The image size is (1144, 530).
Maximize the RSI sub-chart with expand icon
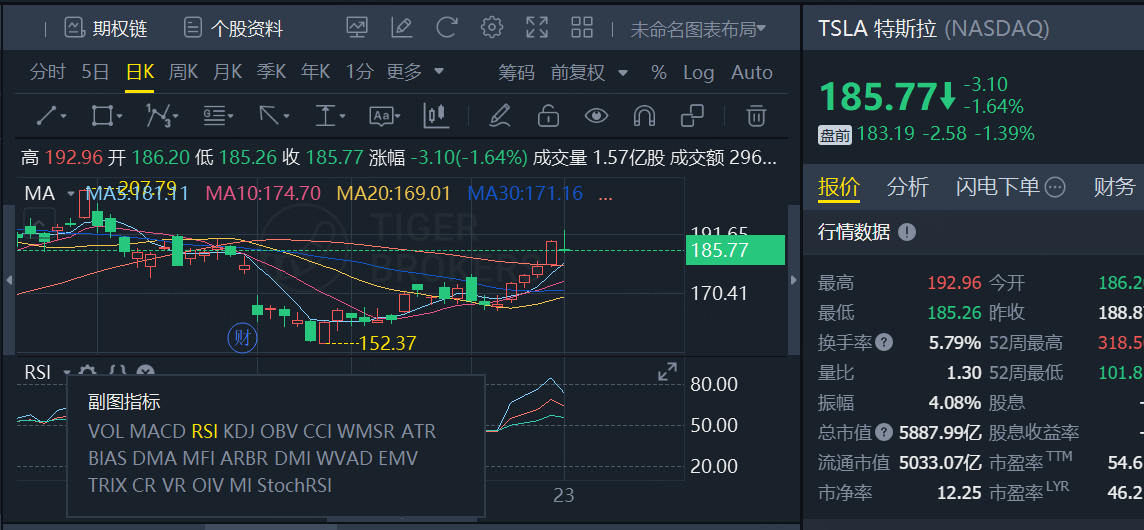[668, 372]
